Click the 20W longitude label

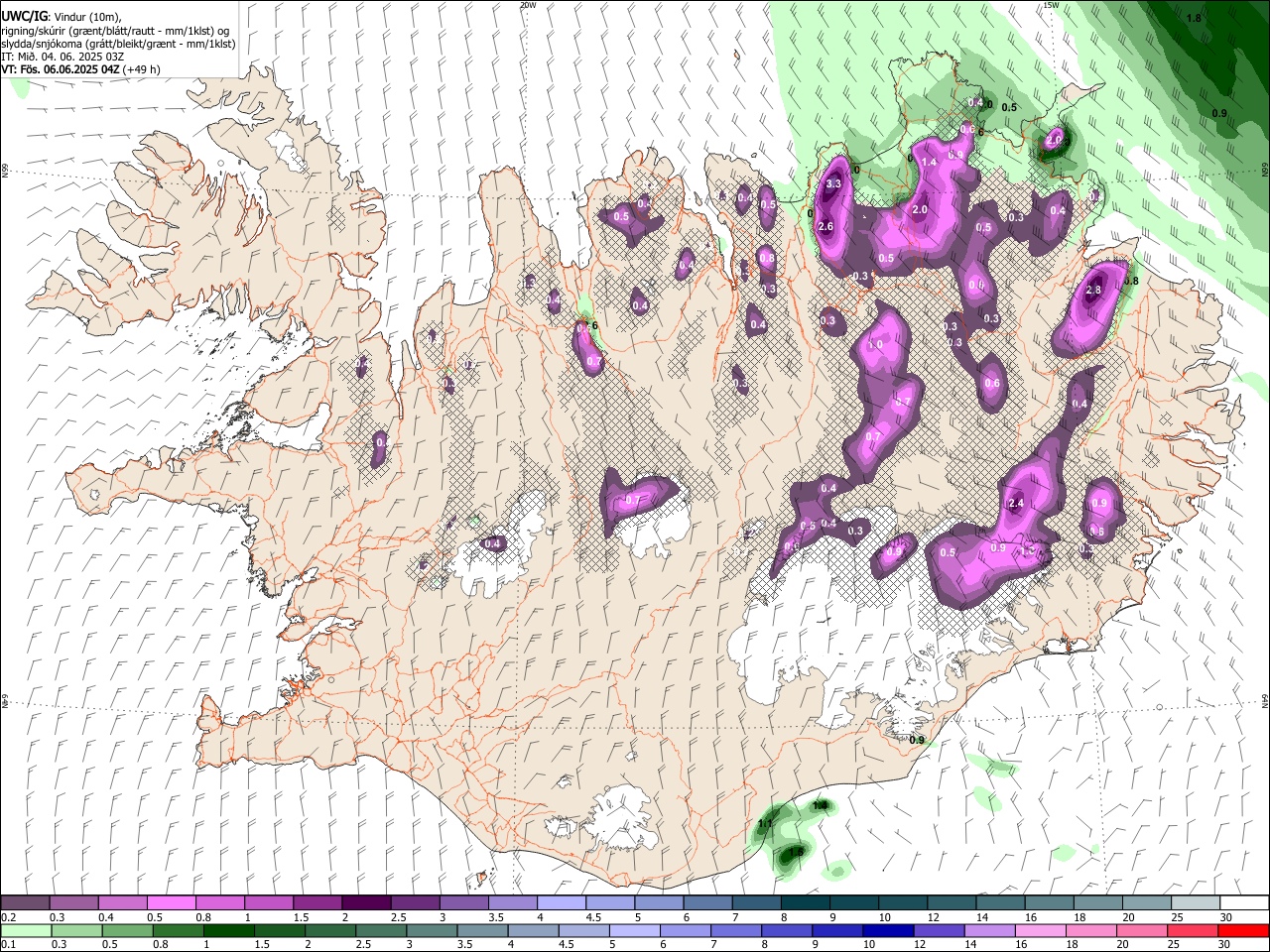coord(527,5)
